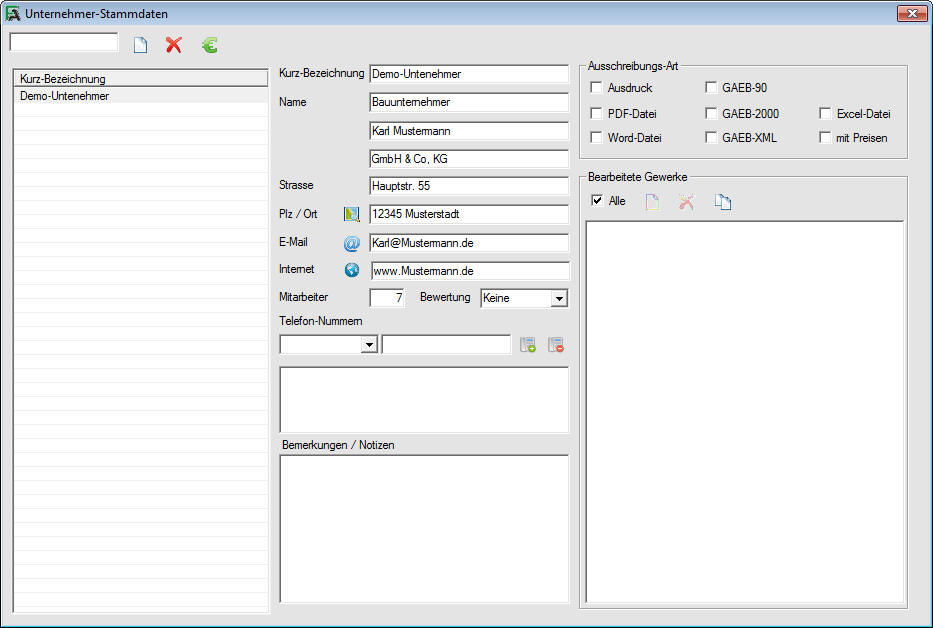The height and width of the screenshot is (628, 933).
Task: Click the Bemerkungen / Notizen text area
Action: (x=424, y=529)
